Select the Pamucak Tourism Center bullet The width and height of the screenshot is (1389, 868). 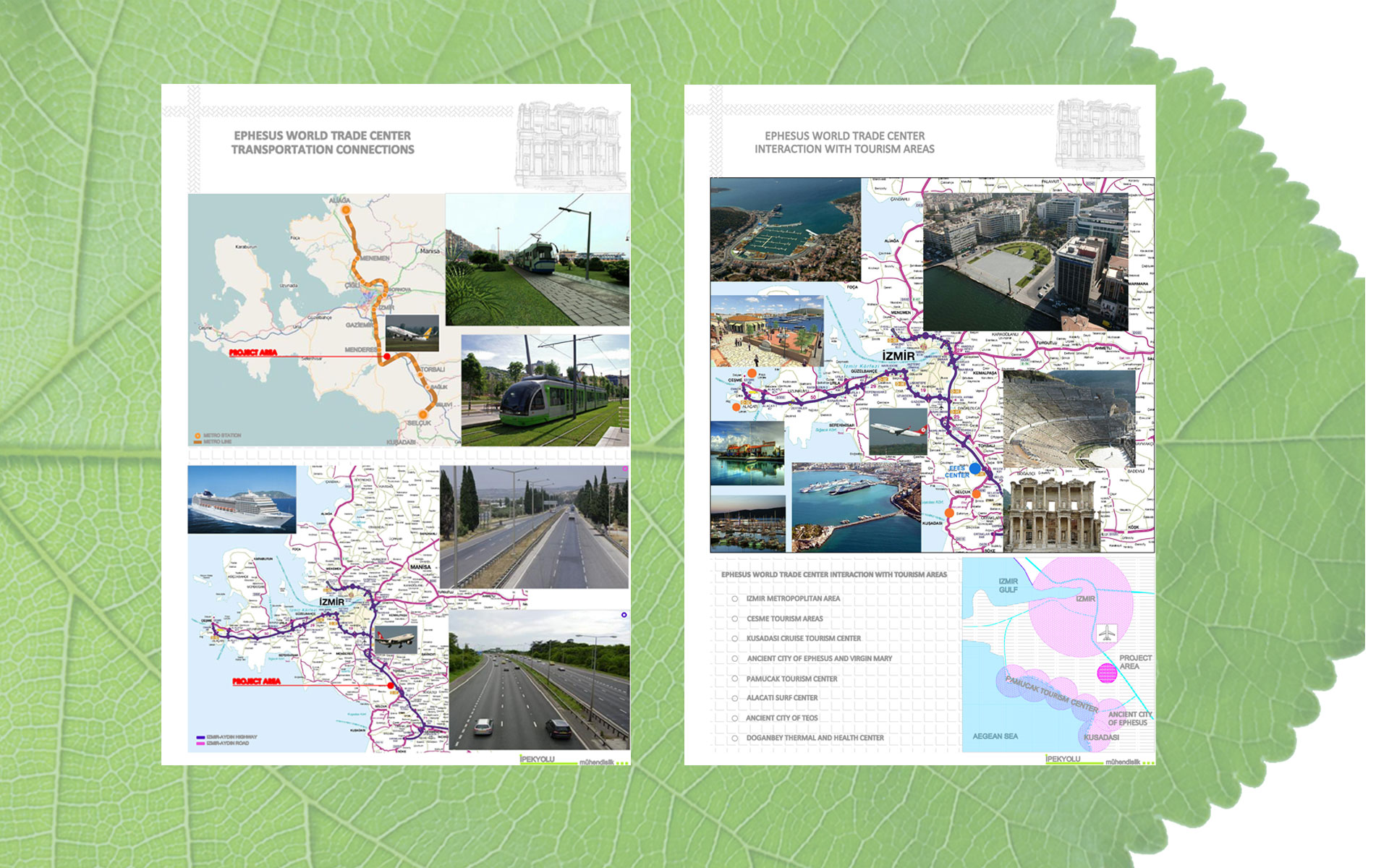point(734,678)
